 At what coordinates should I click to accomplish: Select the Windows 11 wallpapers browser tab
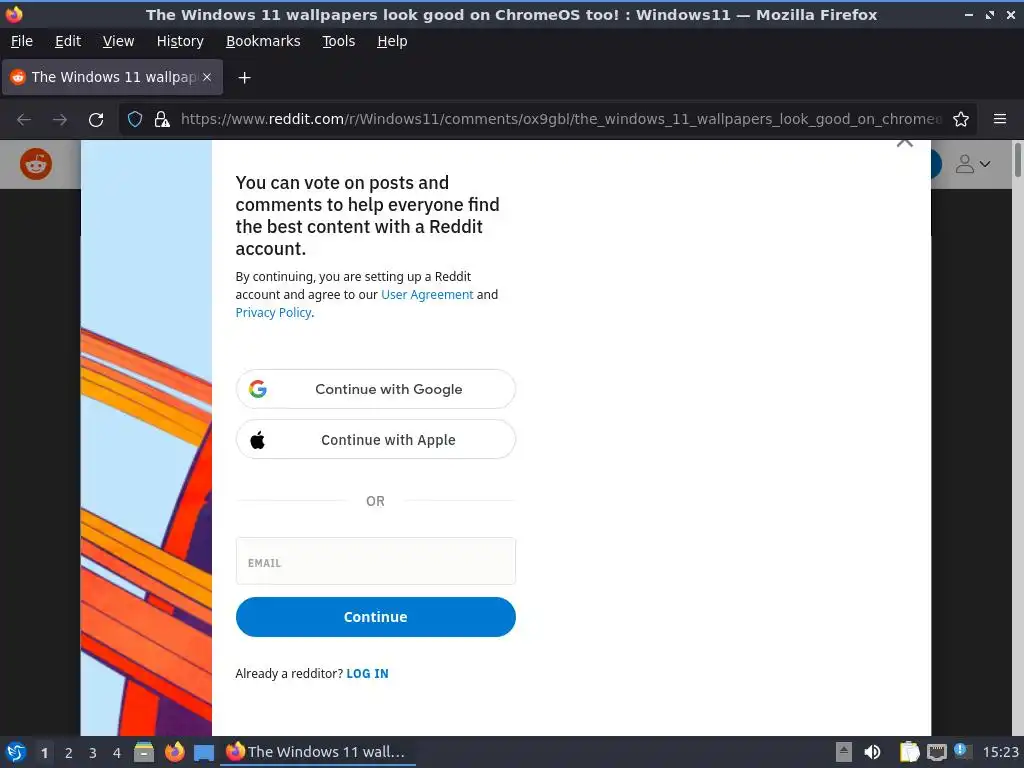point(112,77)
